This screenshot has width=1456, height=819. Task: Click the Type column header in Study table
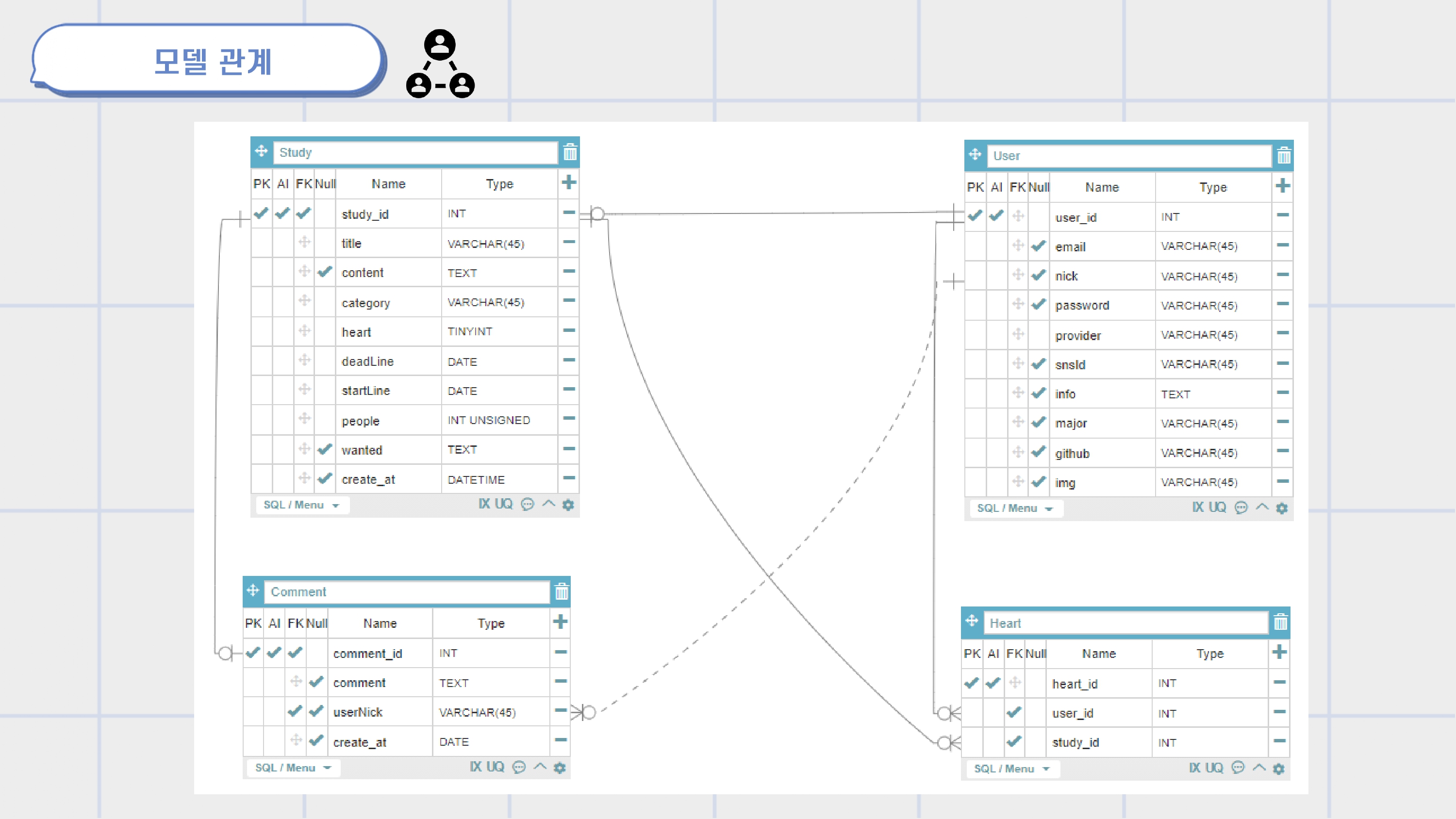[499, 184]
